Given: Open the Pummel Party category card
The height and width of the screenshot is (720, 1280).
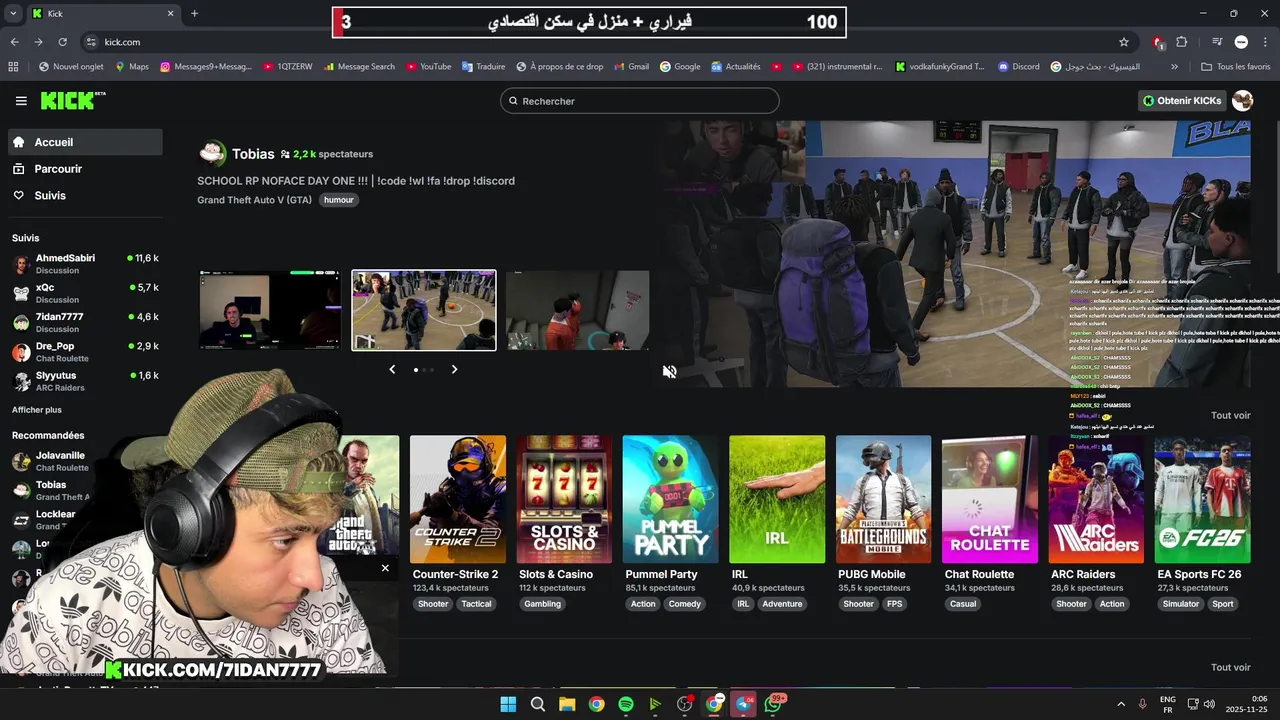Looking at the screenshot, I should [x=671, y=499].
